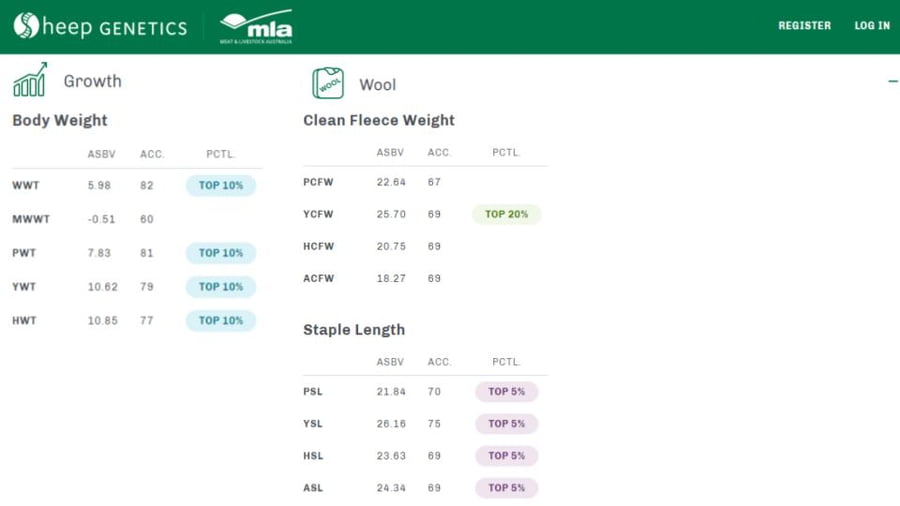The height and width of the screenshot is (506, 900).
Task: Click the PSL Top 5% badge
Action: point(507,392)
